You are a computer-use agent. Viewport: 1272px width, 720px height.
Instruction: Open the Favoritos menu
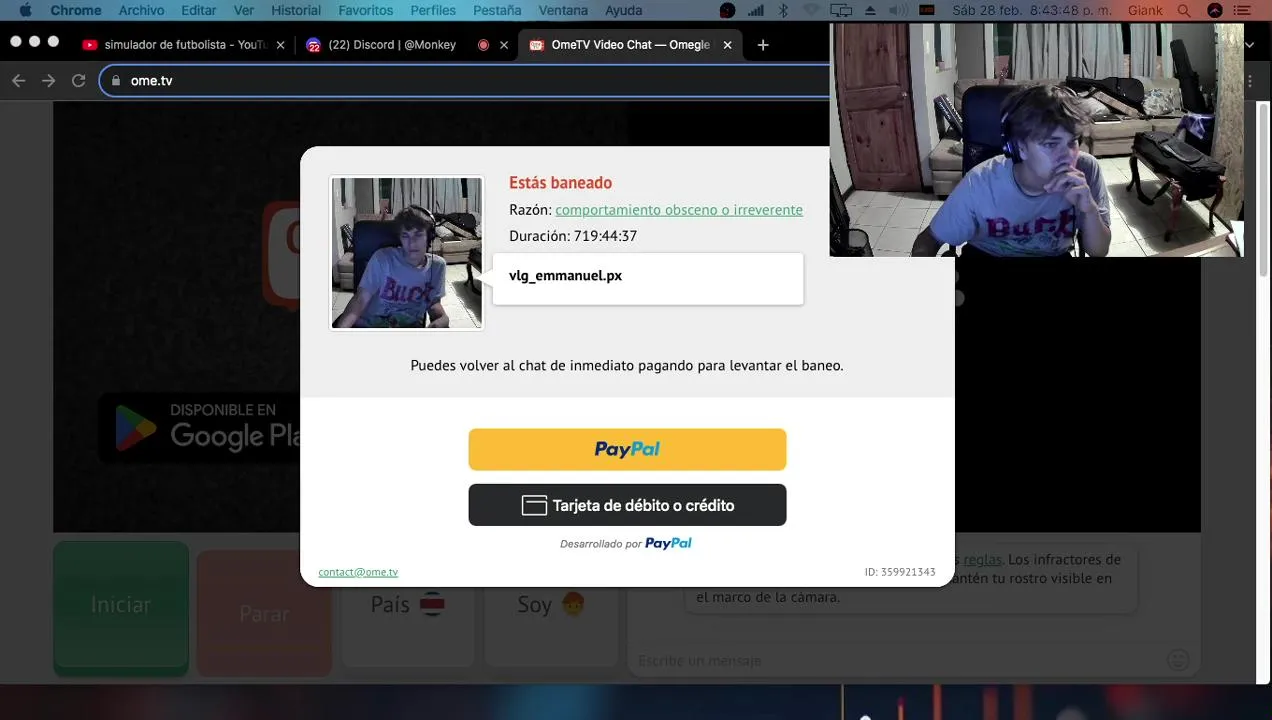365,10
